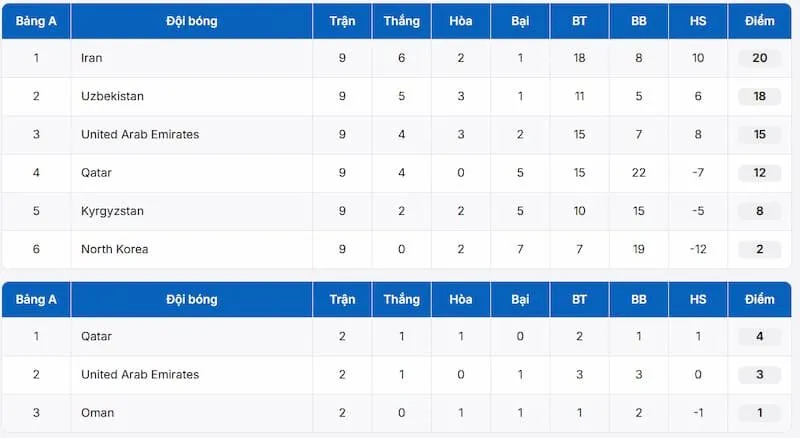Click Oman's 1 point badge
Screen dimensions: 800x438
coord(759,412)
